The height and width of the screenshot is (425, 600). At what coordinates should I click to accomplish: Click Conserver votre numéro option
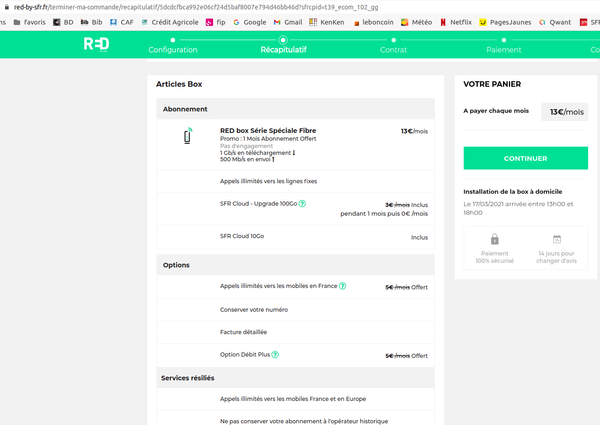pos(254,310)
